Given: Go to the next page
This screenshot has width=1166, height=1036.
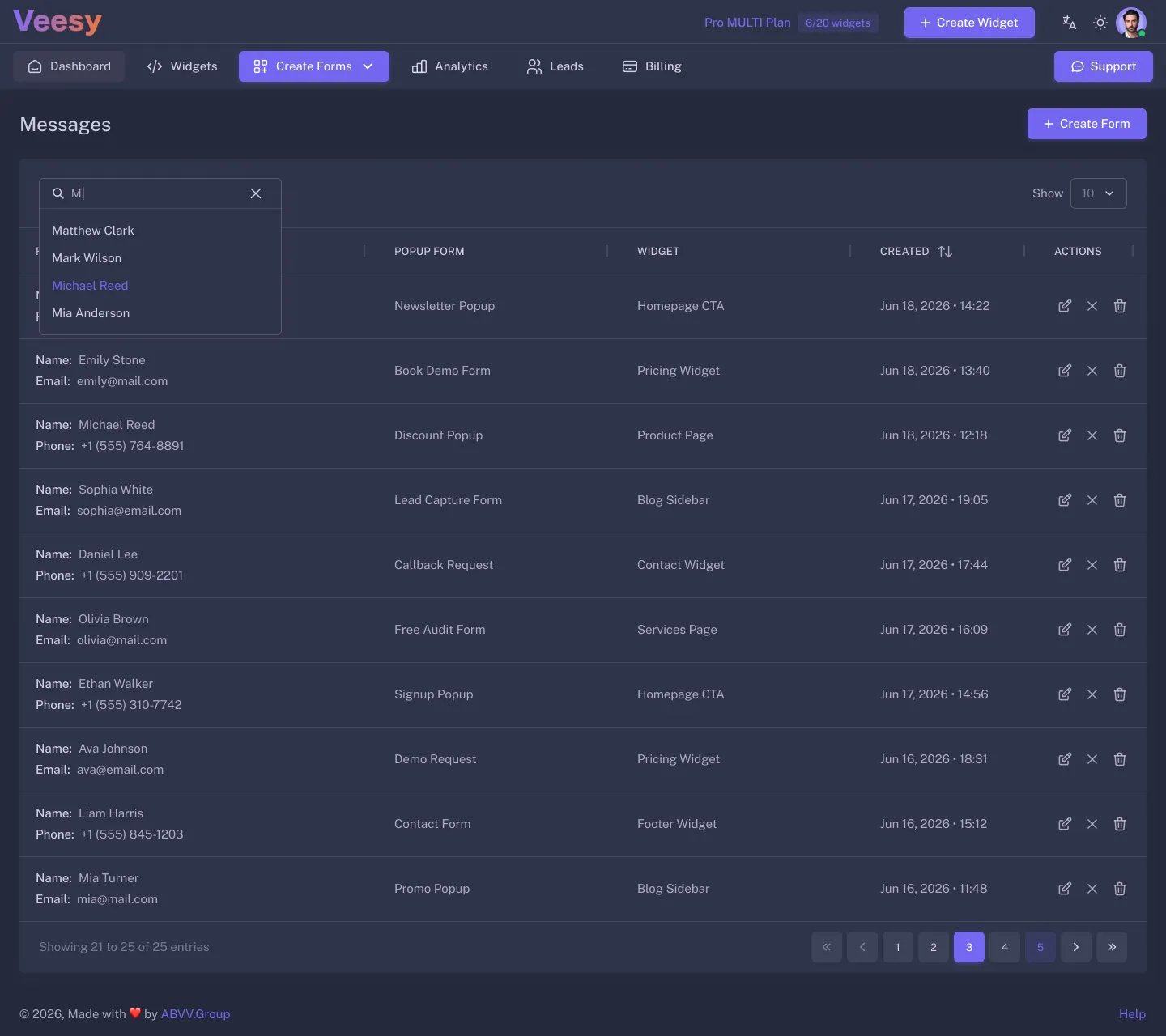Looking at the screenshot, I should (1076, 947).
